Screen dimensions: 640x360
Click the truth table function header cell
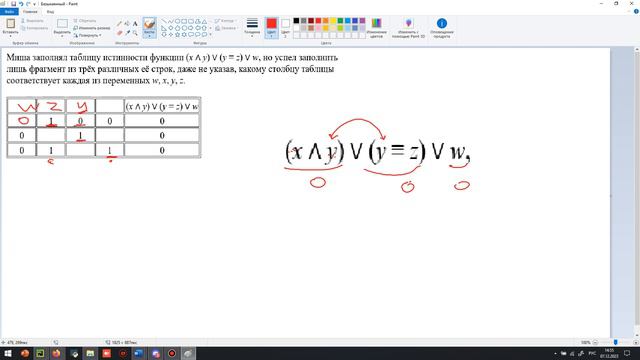(x=162, y=106)
